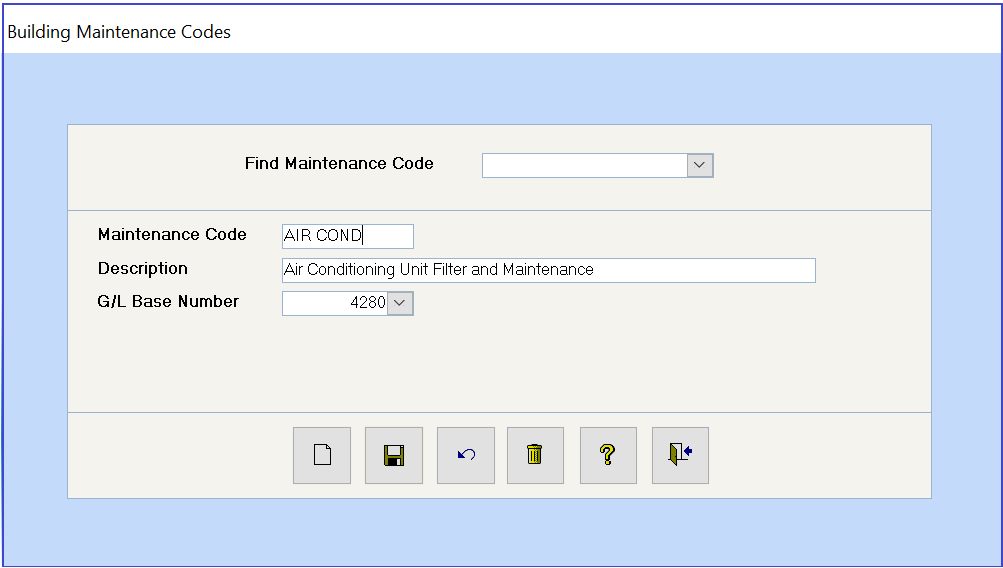Click the word Maintenance in description text
1003x568 pixels.
point(548,270)
